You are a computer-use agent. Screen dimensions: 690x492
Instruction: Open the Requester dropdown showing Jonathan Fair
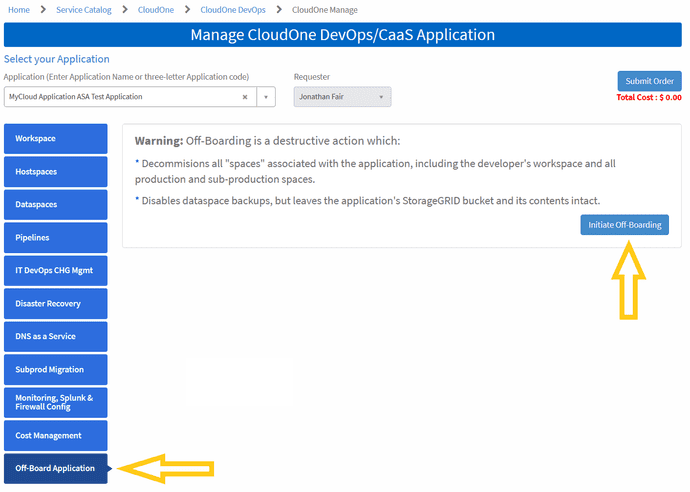[x=342, y=97]
